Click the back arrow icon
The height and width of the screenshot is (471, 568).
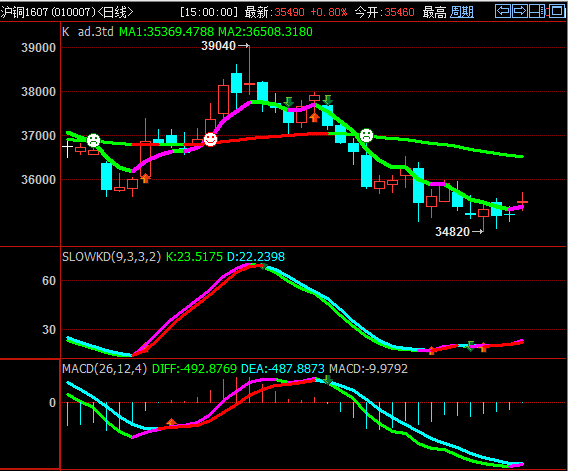pos(503,11)
